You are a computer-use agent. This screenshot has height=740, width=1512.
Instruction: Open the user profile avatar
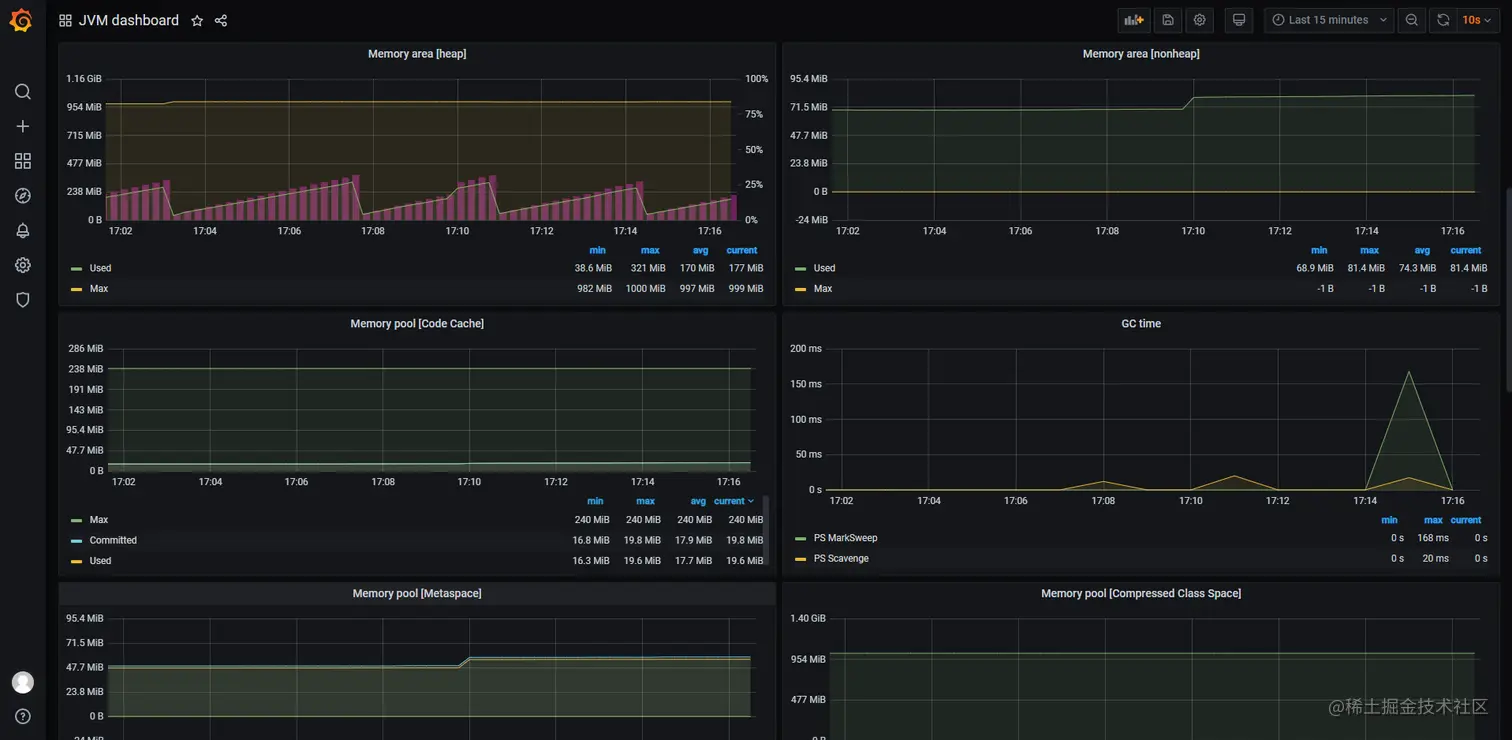tap(23, 682)
